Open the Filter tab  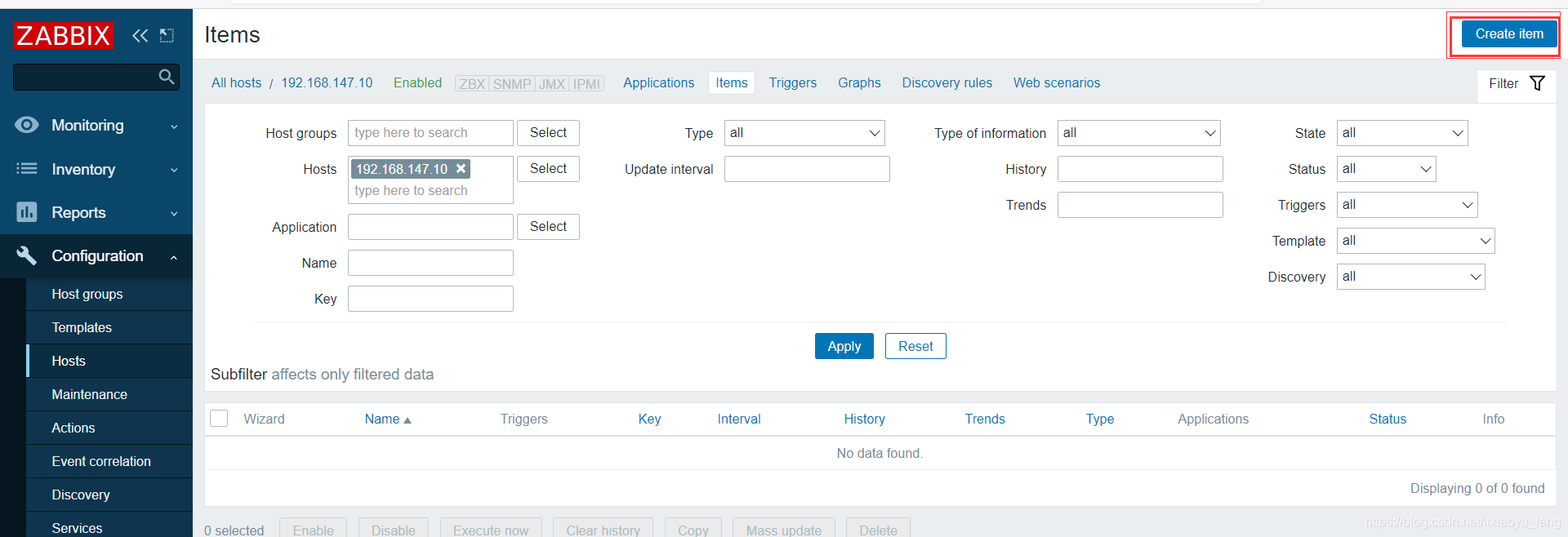tap(1517, 84)
